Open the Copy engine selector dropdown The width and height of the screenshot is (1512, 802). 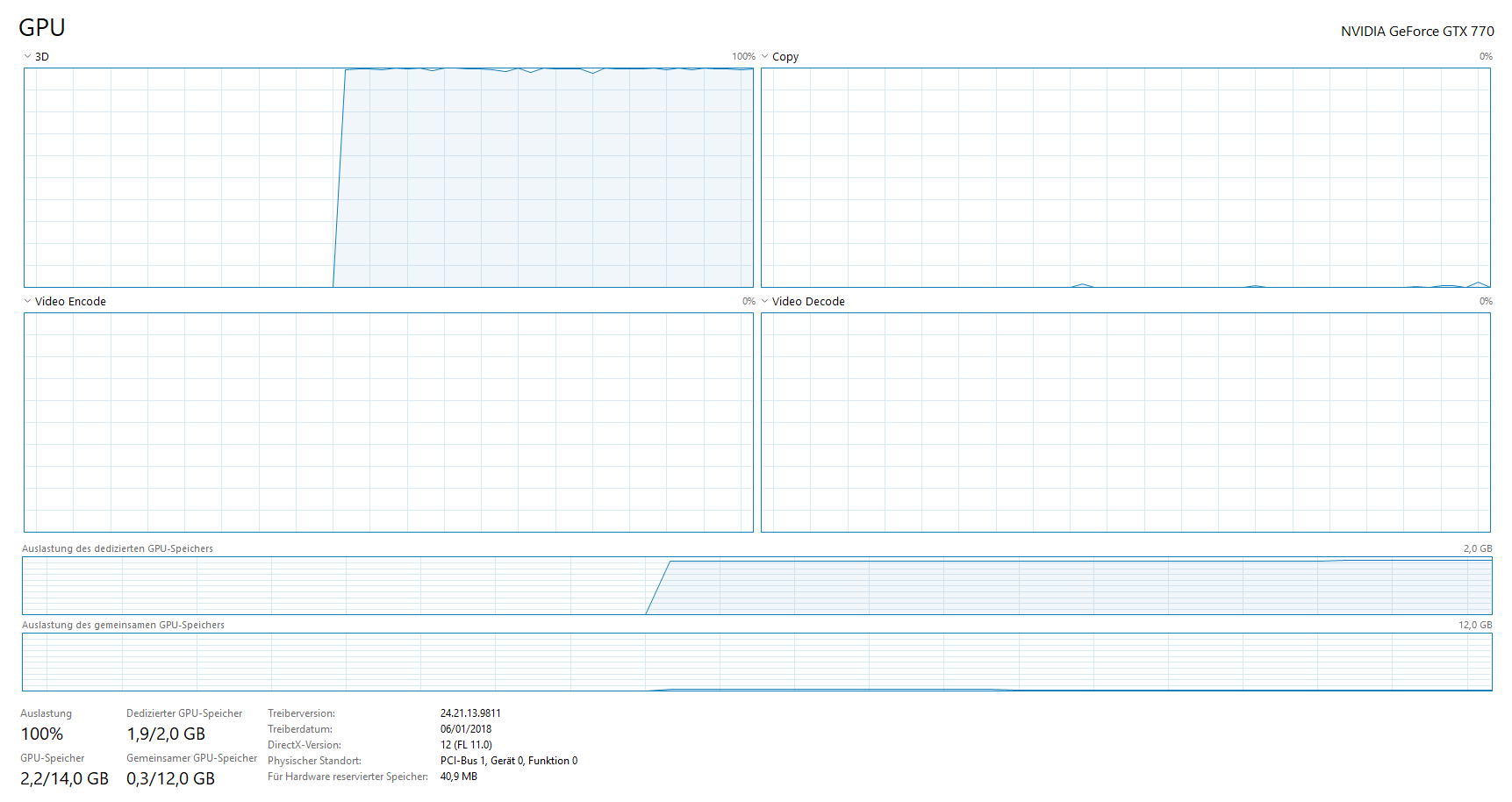point(763,55)
